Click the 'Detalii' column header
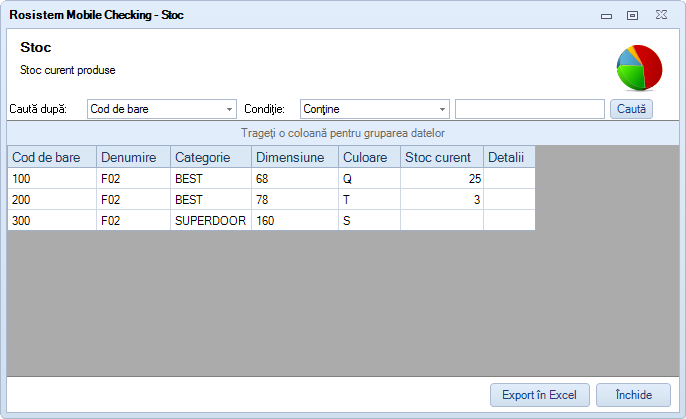This screenshot has height=419, width=686. coord(509,157)
